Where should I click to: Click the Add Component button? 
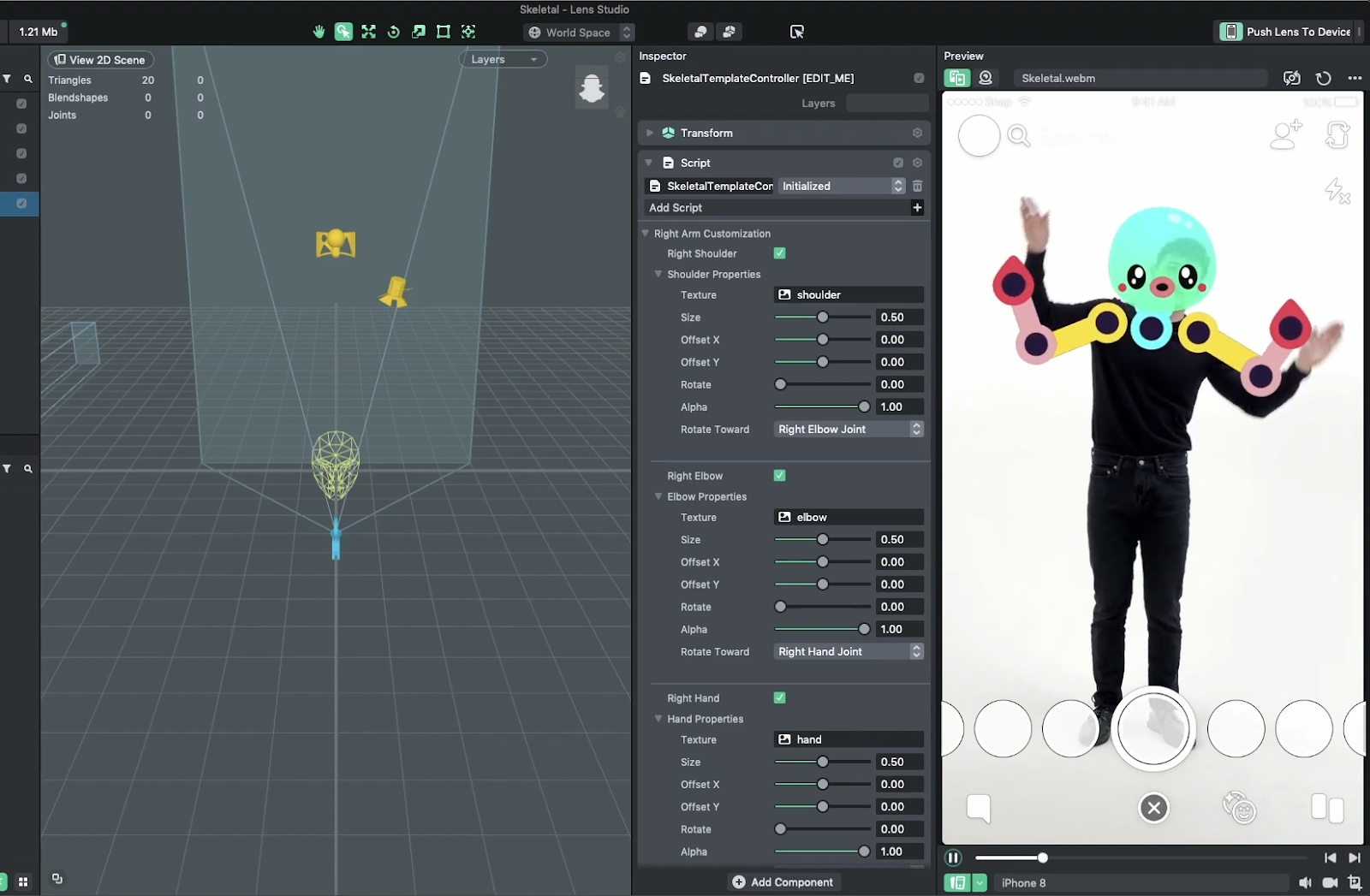(783, 881)
